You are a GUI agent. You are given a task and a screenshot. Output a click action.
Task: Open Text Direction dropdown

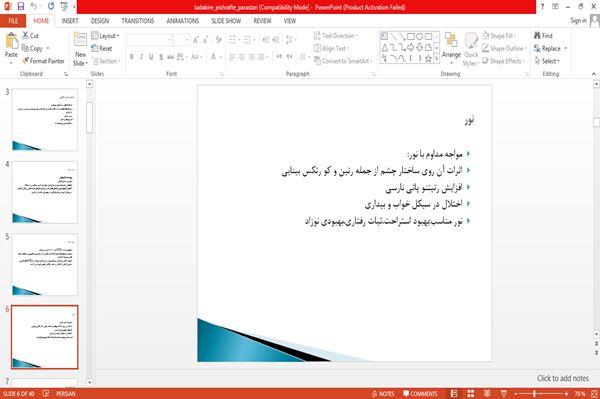click(336, 36)
